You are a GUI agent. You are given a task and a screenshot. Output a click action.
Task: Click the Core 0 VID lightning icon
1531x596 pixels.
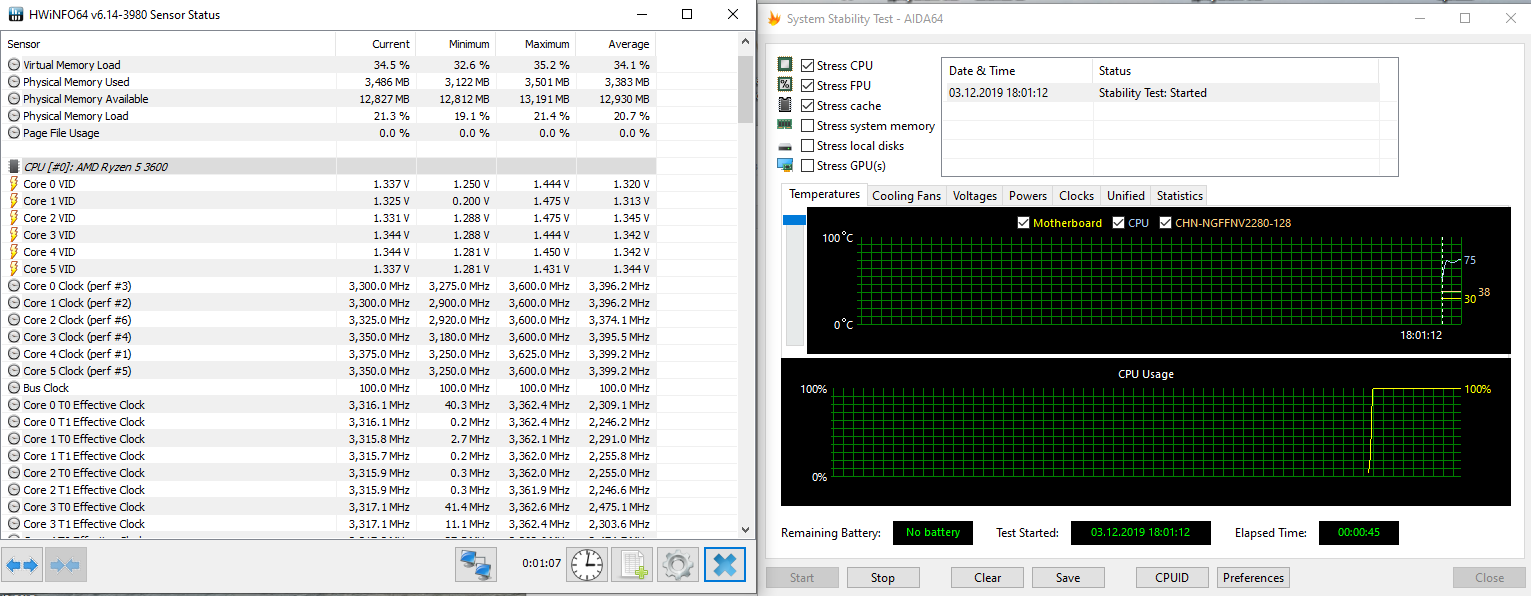point(14,184)
